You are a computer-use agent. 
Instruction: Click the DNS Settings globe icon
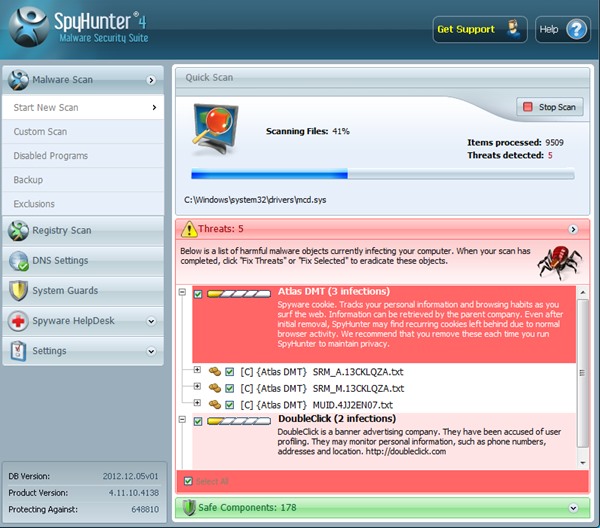coord(18,260)
